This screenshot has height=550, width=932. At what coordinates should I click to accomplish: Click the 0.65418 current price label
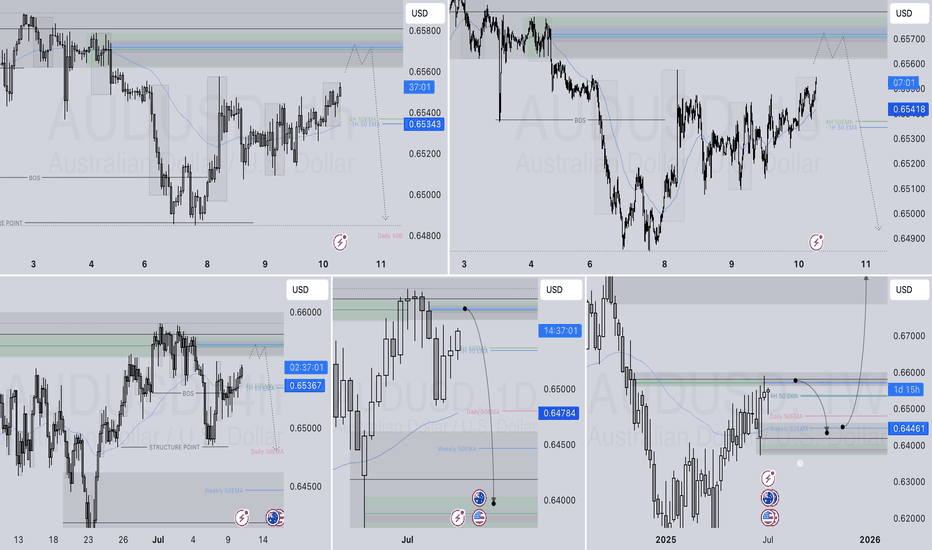[909, 109]
